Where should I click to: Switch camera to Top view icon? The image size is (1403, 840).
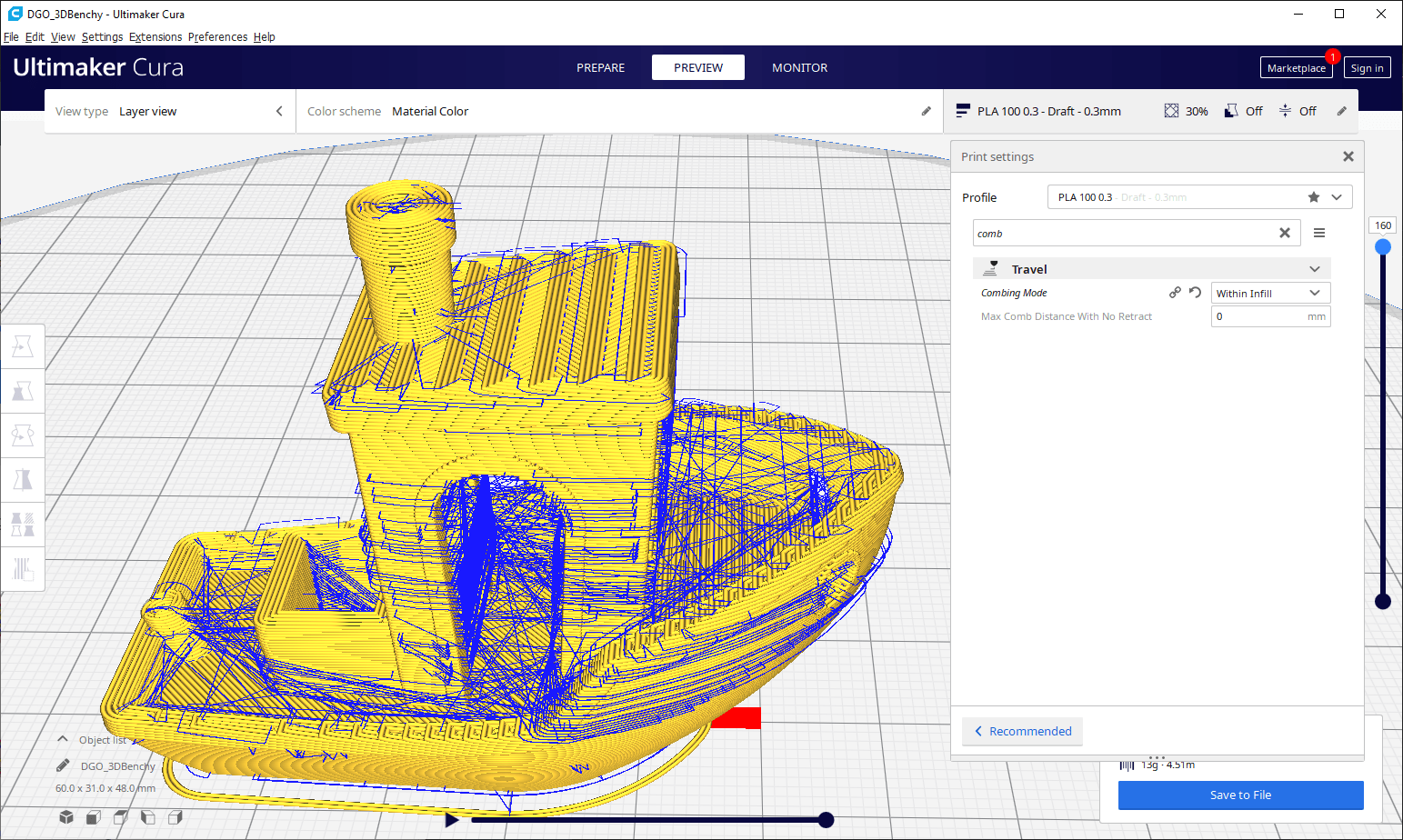click(120, 817)
